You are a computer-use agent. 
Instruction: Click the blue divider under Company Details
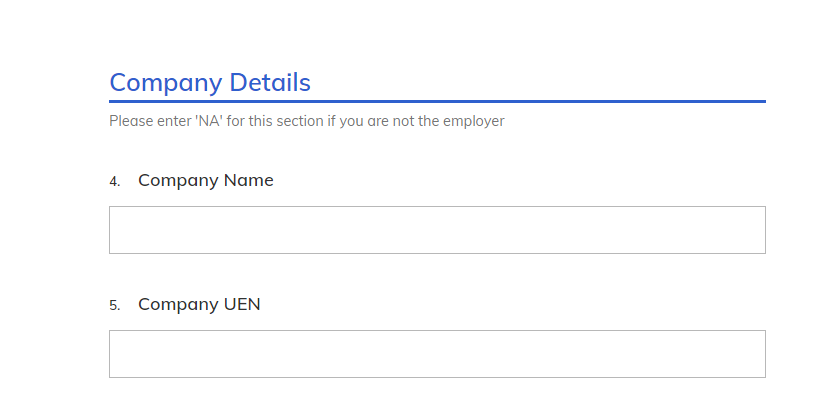coord(437,101)
